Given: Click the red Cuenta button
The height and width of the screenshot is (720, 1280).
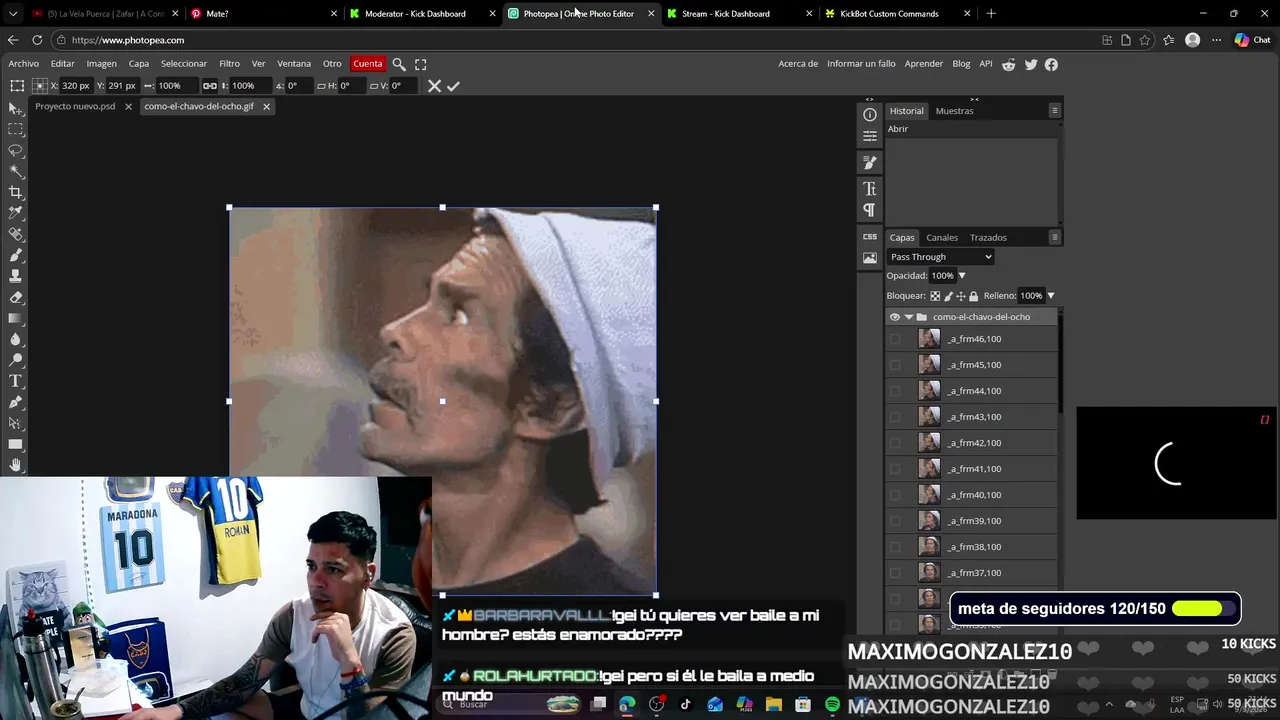Looking at the screenshot, I should click(x=367, y=64).
